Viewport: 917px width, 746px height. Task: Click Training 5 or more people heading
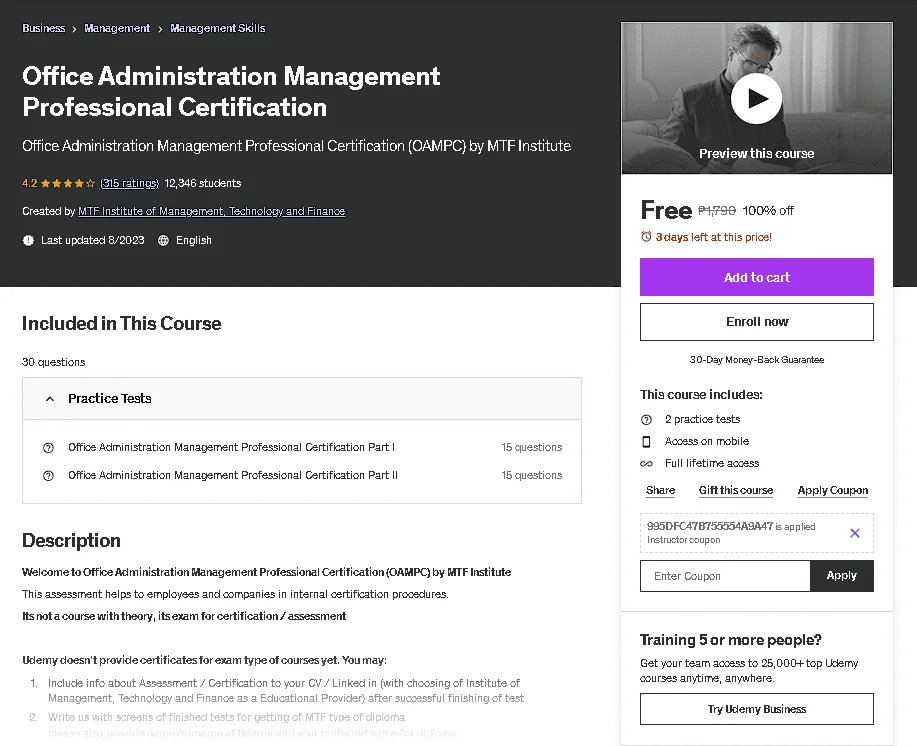coord(730,640)
